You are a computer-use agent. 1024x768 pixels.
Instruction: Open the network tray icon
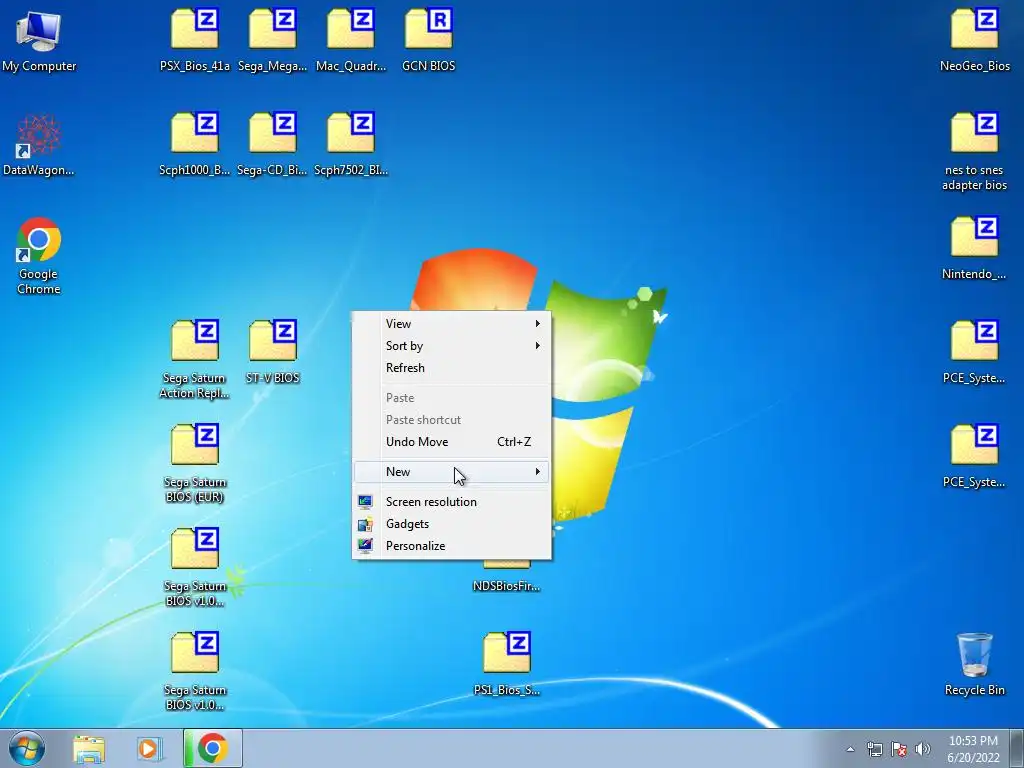[874, 749]
